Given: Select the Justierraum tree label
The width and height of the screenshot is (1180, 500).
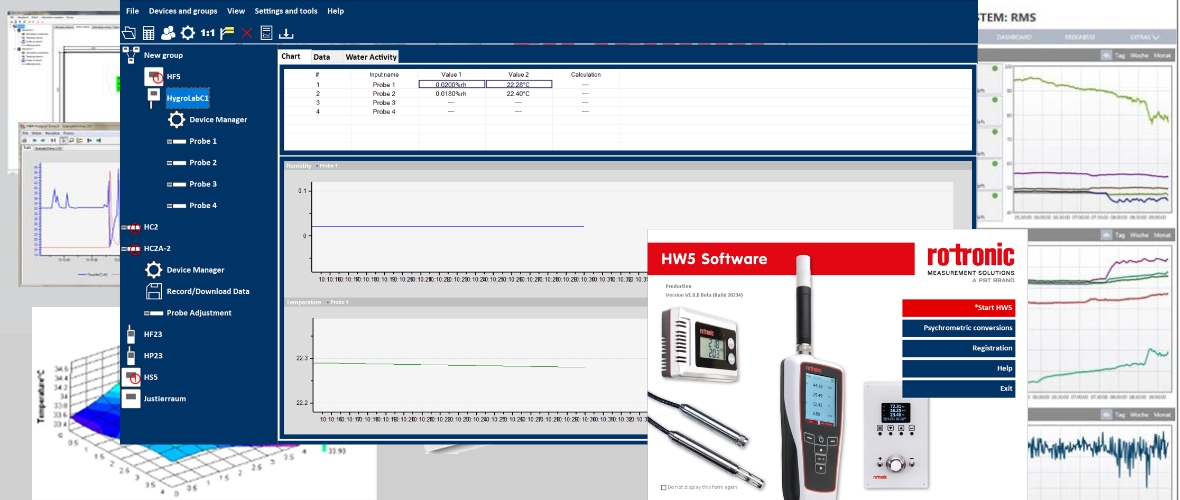Looking at the screenshot, I should pos(165,398).
